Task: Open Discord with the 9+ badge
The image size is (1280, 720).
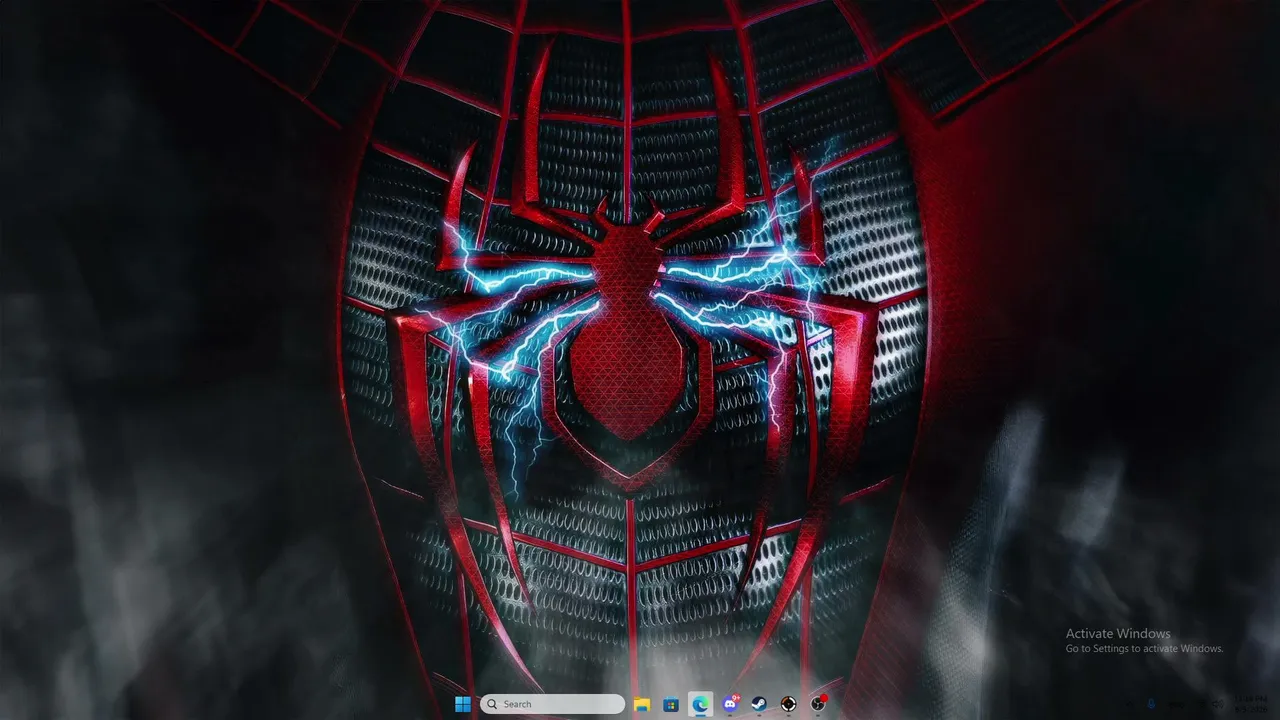Action: click(730, 704)
